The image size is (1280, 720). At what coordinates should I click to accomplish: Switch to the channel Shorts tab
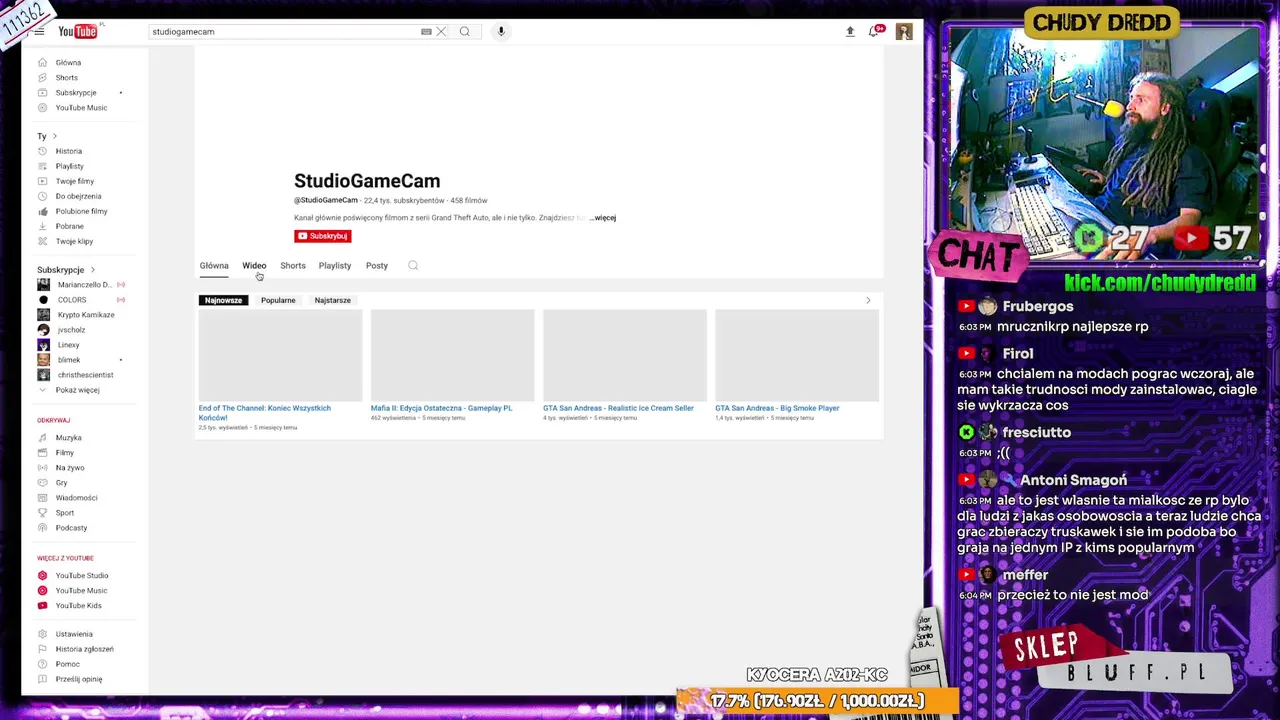tap(293, 266)
